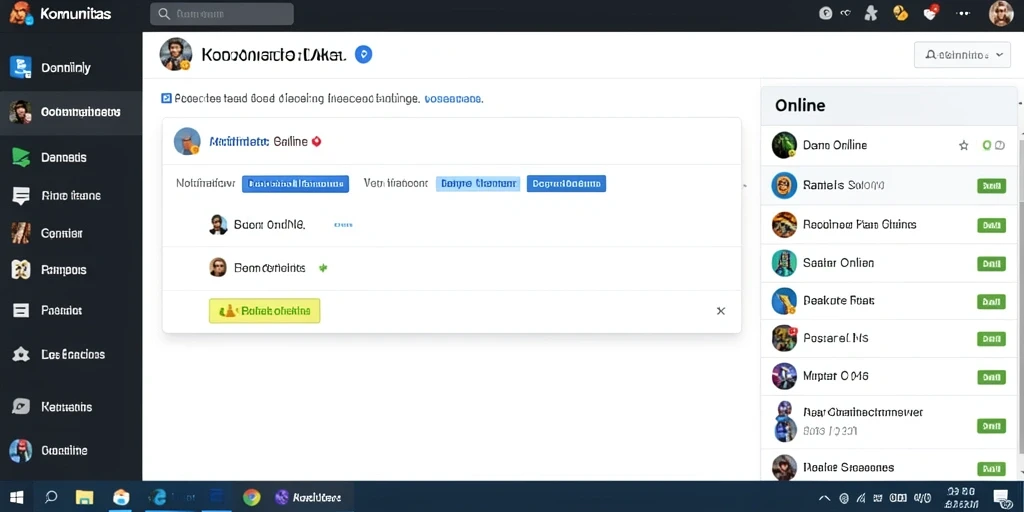
Task: Click the blue verified badge beside the page title
Action: [363, 55]
